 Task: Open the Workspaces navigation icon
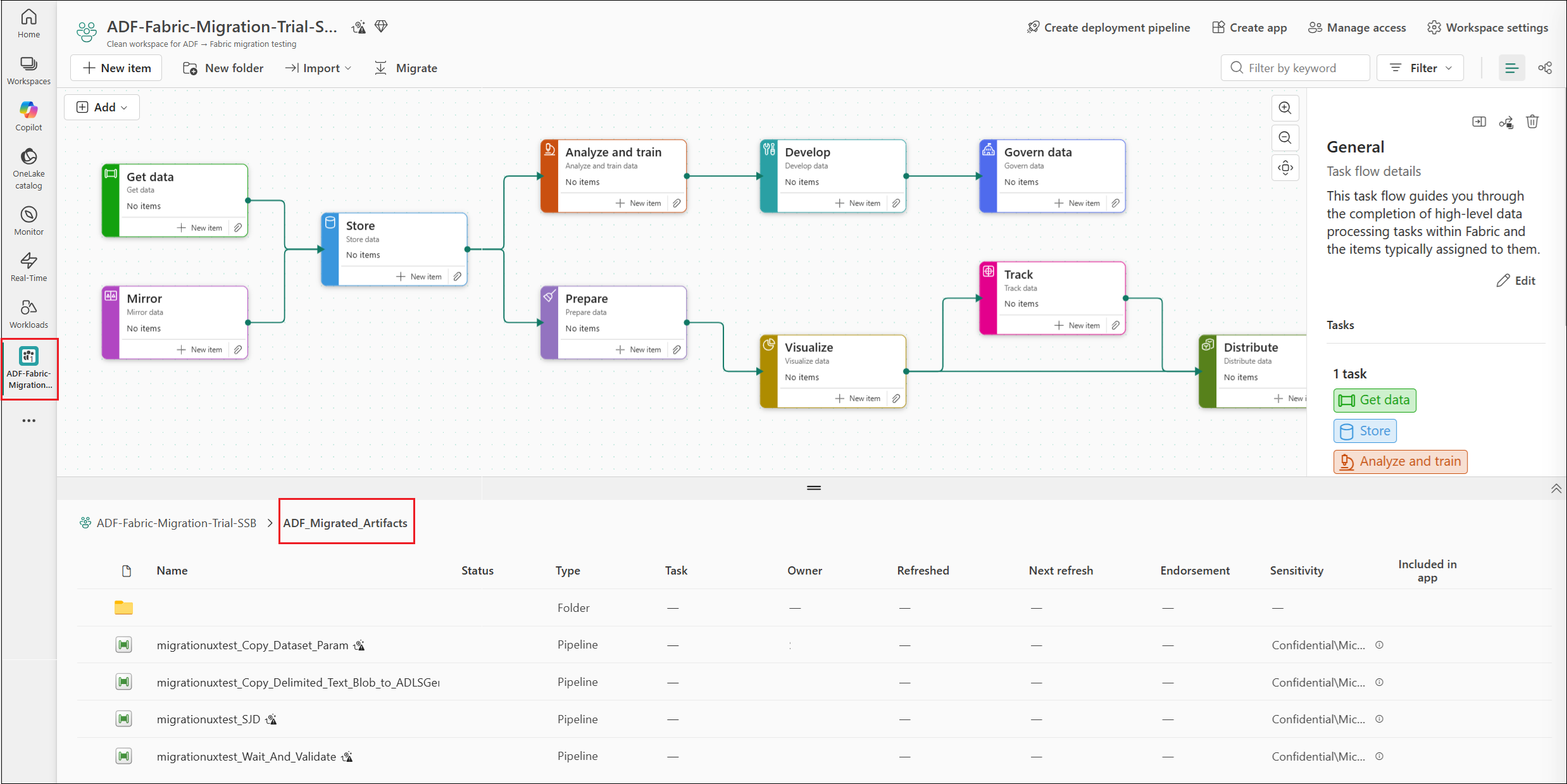[28, 70]
